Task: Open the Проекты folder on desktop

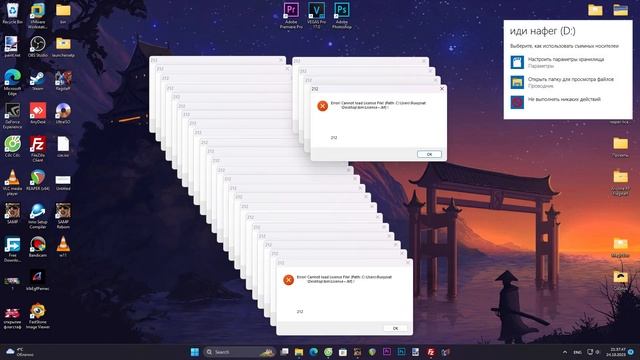Action: 620,147
